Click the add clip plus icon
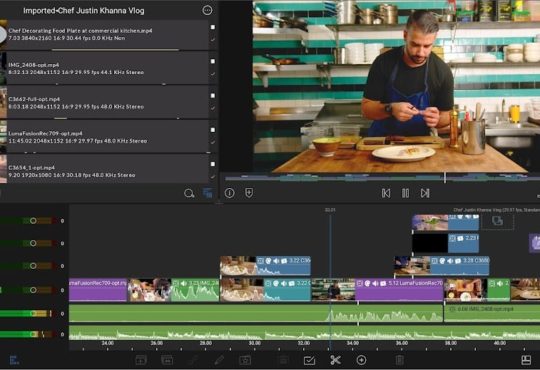Screen dimensions: 540x370 [361, 360]
